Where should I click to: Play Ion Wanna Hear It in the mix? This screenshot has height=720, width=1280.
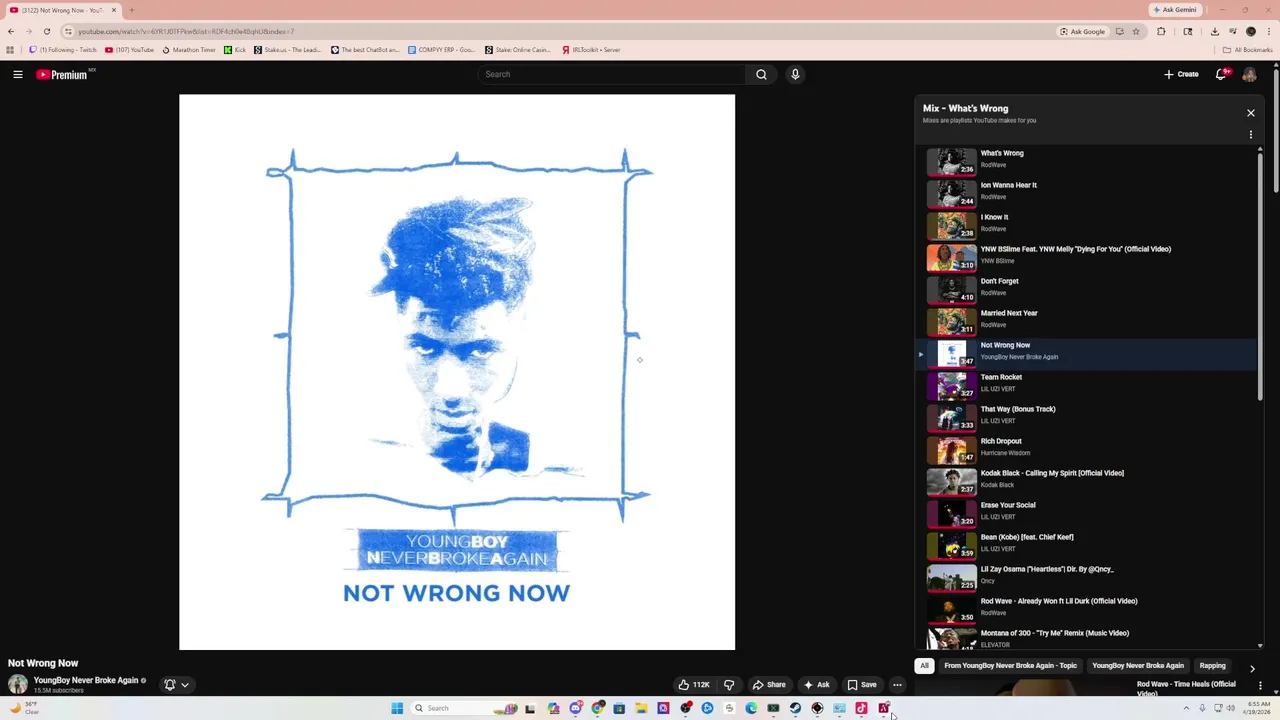pyautogui.click(x=1087, y=193)
